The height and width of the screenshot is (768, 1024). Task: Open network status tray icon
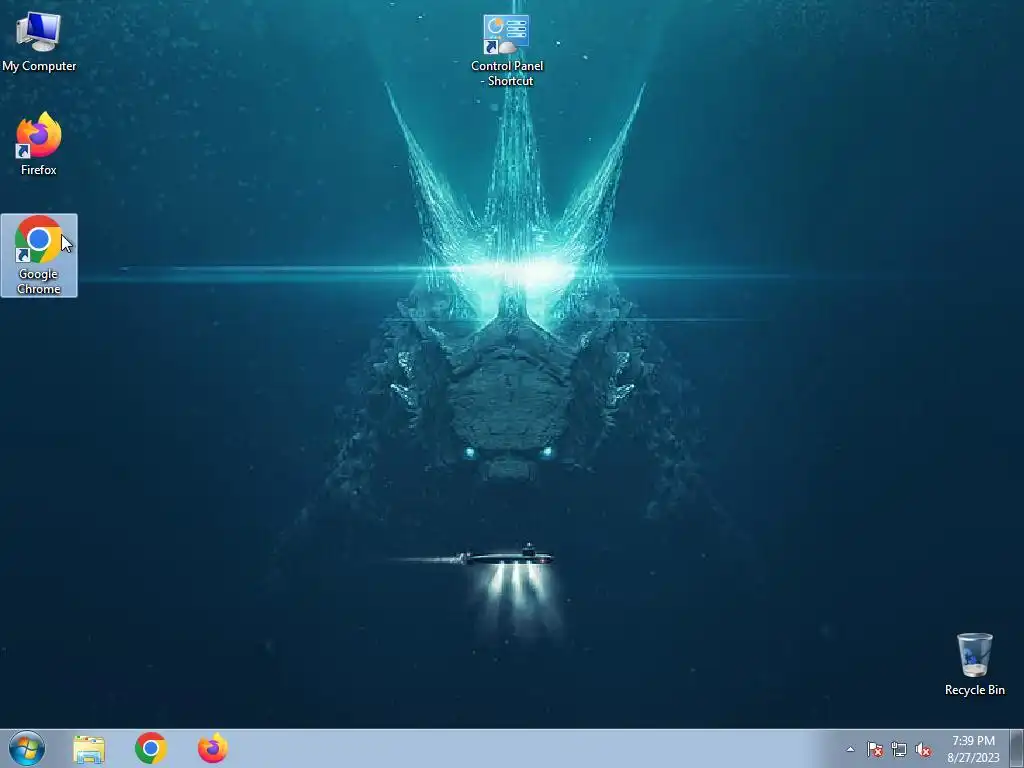pos(899,749)
